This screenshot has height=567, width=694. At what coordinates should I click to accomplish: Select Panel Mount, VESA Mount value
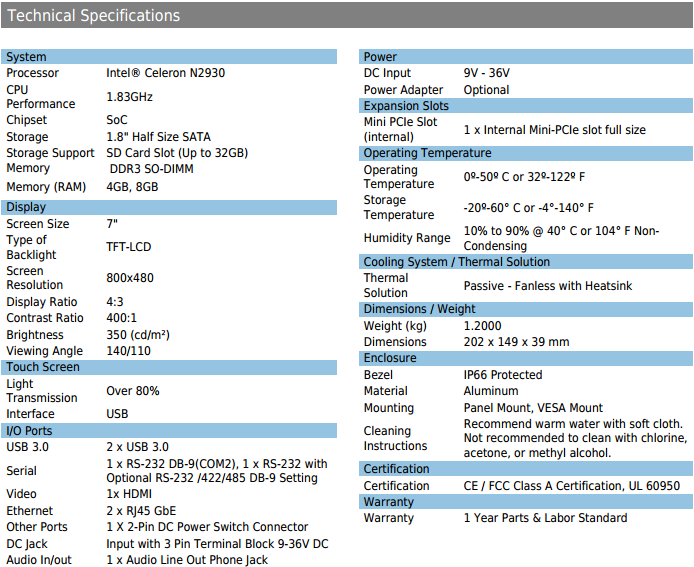pos(533,408)
